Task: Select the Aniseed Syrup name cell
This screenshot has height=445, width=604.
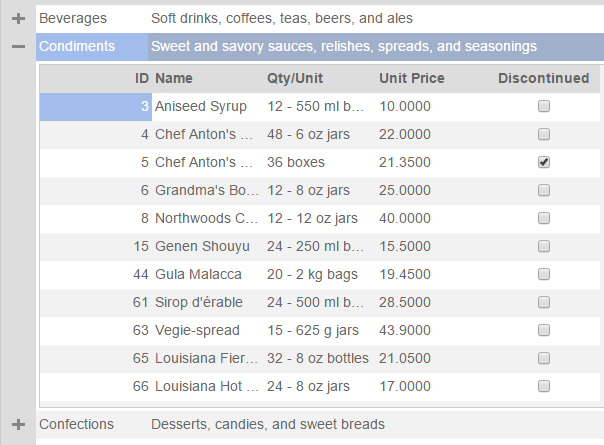Action: pyautogui.click(x=200, y=106)
